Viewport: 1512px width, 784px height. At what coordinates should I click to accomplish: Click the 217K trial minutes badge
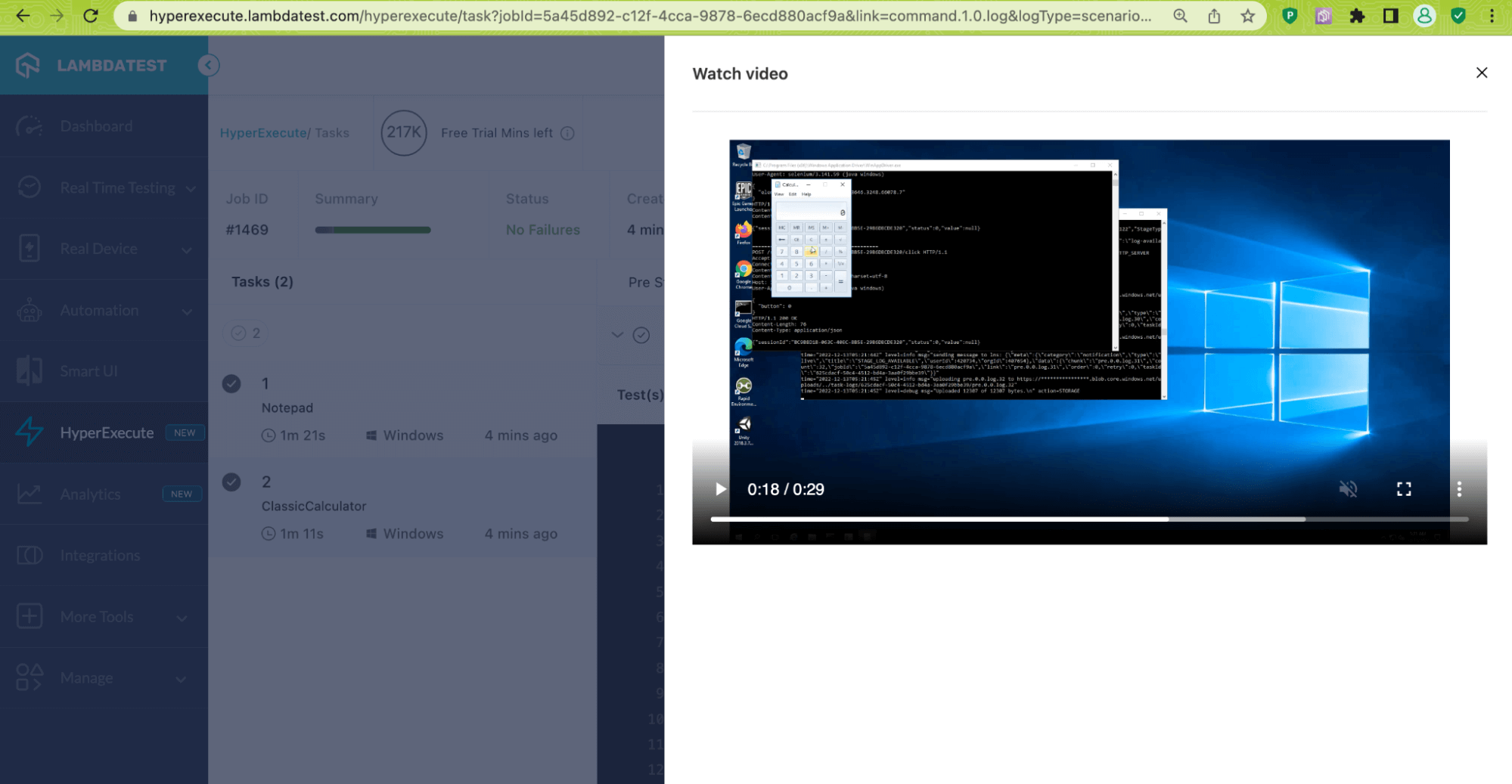click(x=404, y=133)
